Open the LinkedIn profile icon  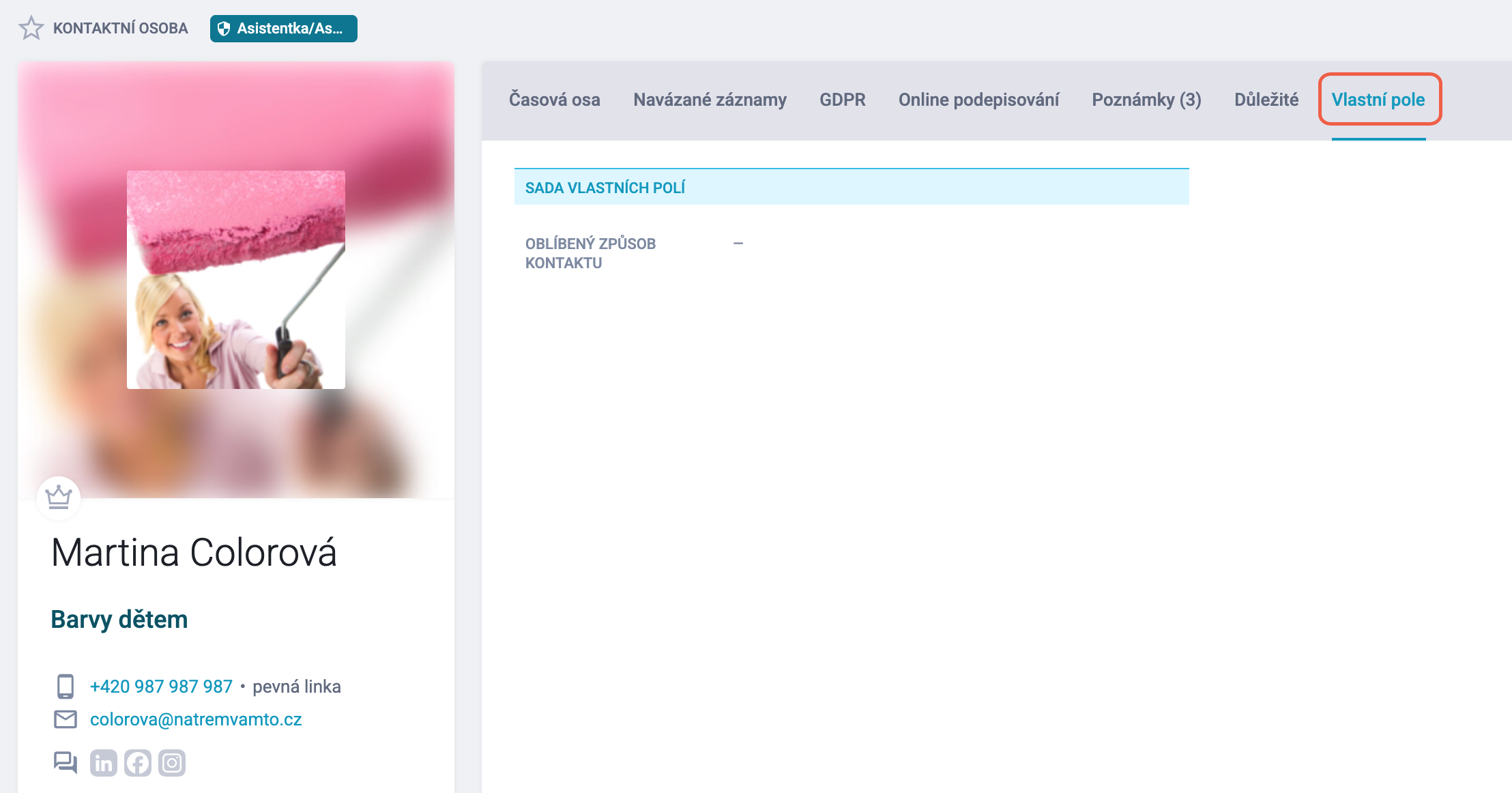point(104,763)
